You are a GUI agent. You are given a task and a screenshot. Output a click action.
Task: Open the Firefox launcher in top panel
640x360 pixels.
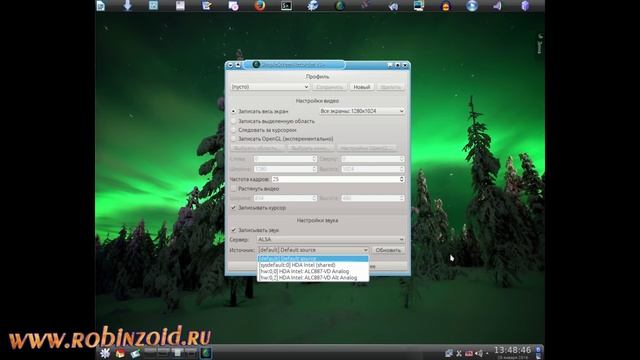click(x=260, y=5)
